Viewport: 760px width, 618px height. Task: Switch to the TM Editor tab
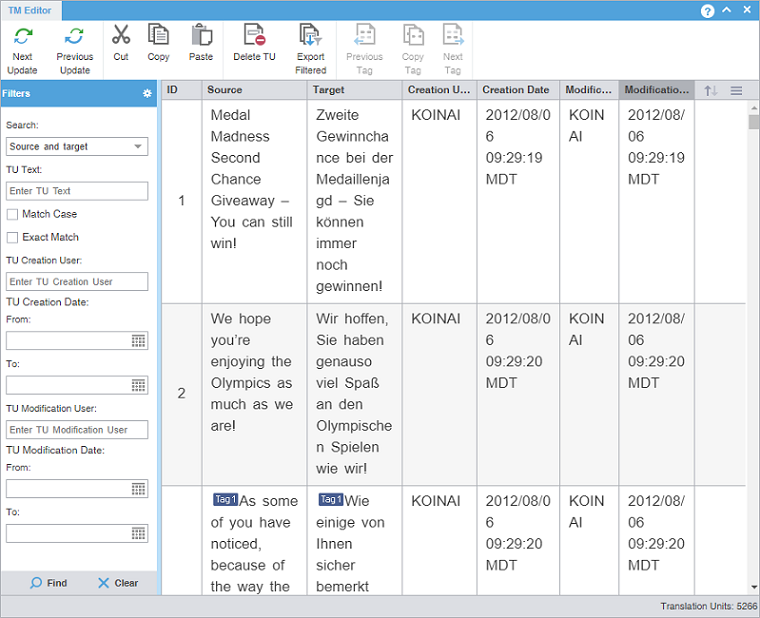pyautogui.click(x=31, y=11)
